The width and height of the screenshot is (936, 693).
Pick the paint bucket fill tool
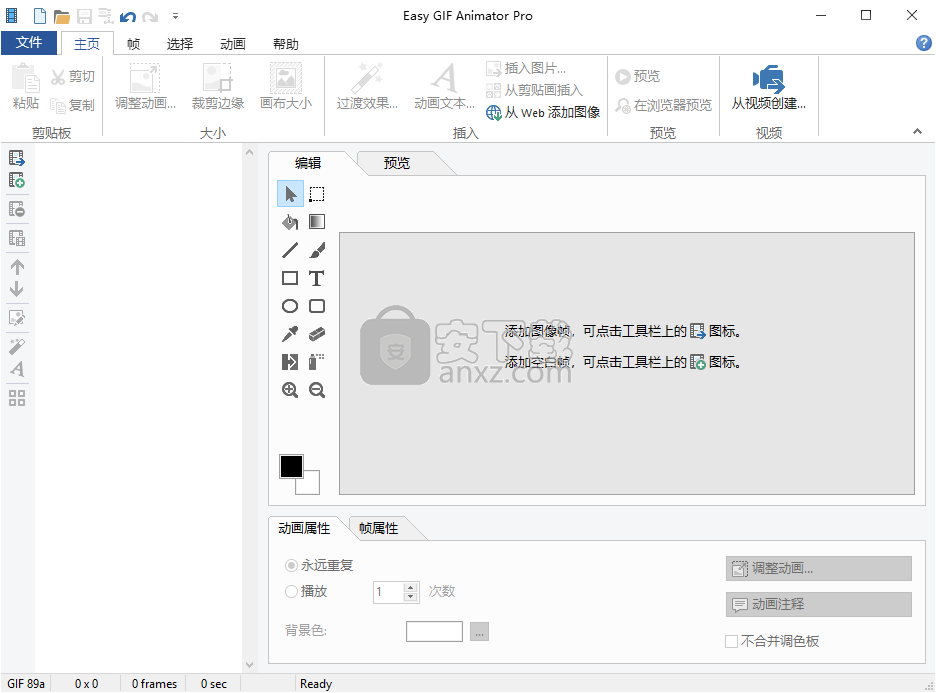(290, 222)
